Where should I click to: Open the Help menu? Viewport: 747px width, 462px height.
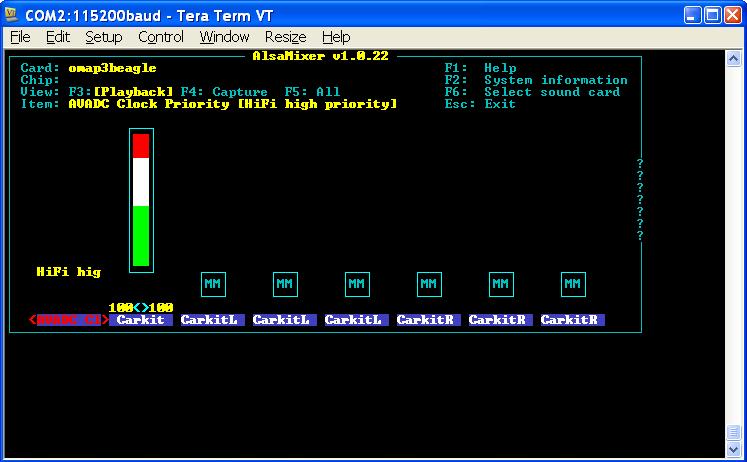[336, 37]
